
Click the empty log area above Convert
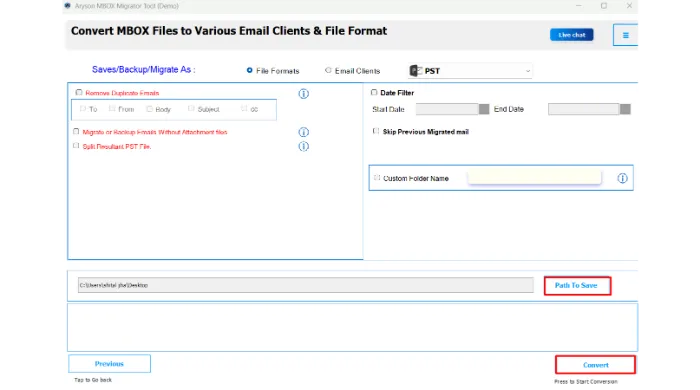[353, 328]
